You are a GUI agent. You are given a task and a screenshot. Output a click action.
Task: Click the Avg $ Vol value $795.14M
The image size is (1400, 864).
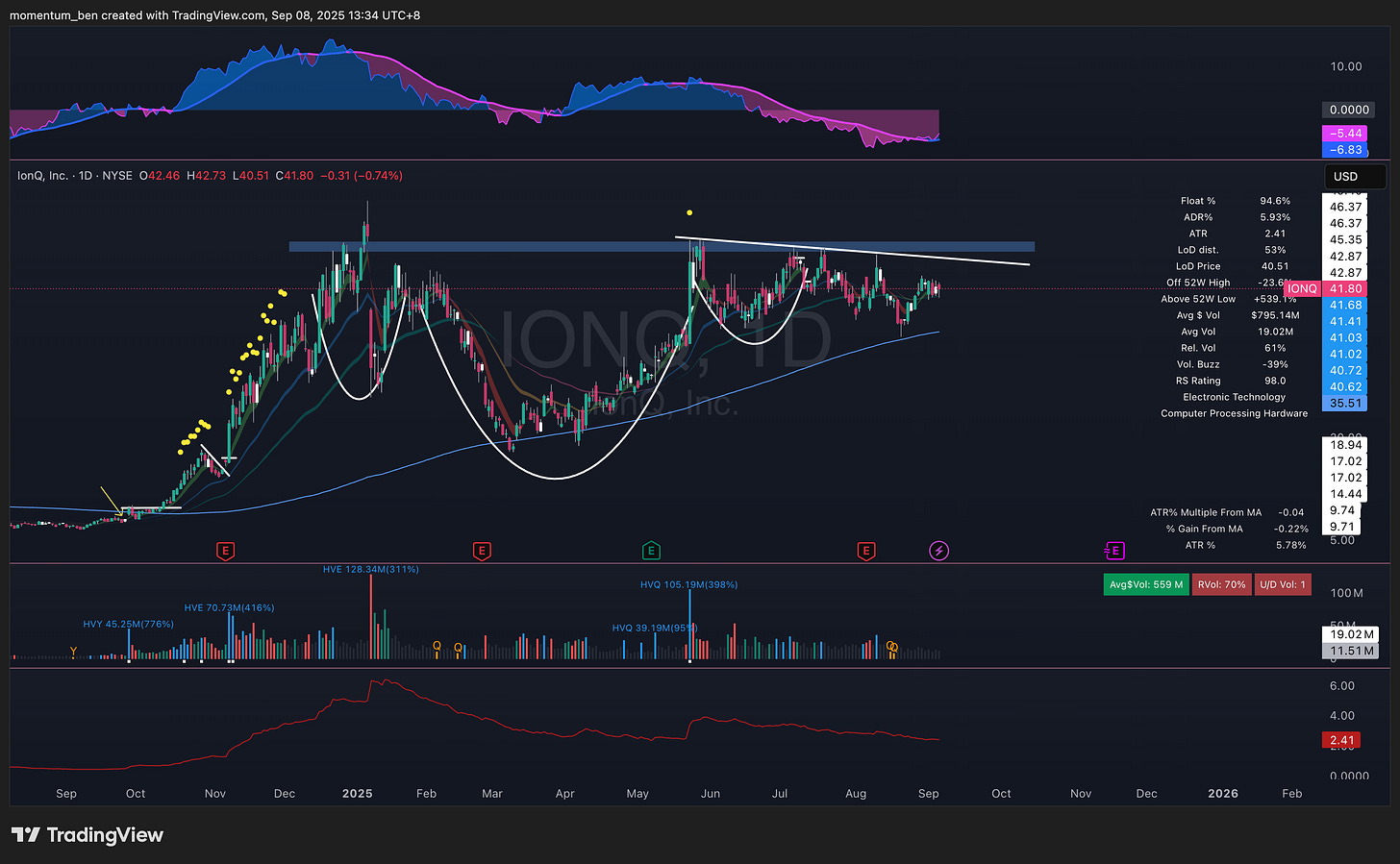coord(1275,315)
